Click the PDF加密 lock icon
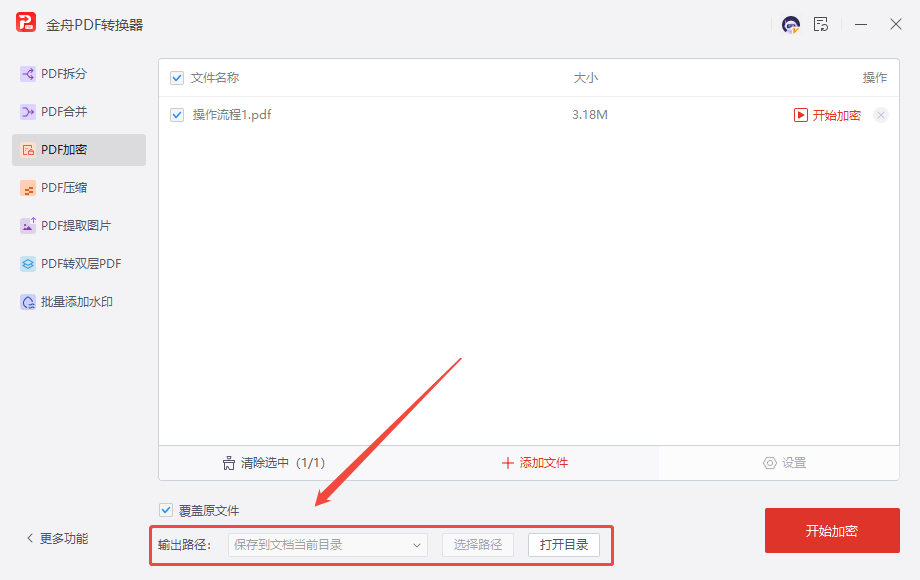Viewport: 920px width, 580px height. (28, 150)
